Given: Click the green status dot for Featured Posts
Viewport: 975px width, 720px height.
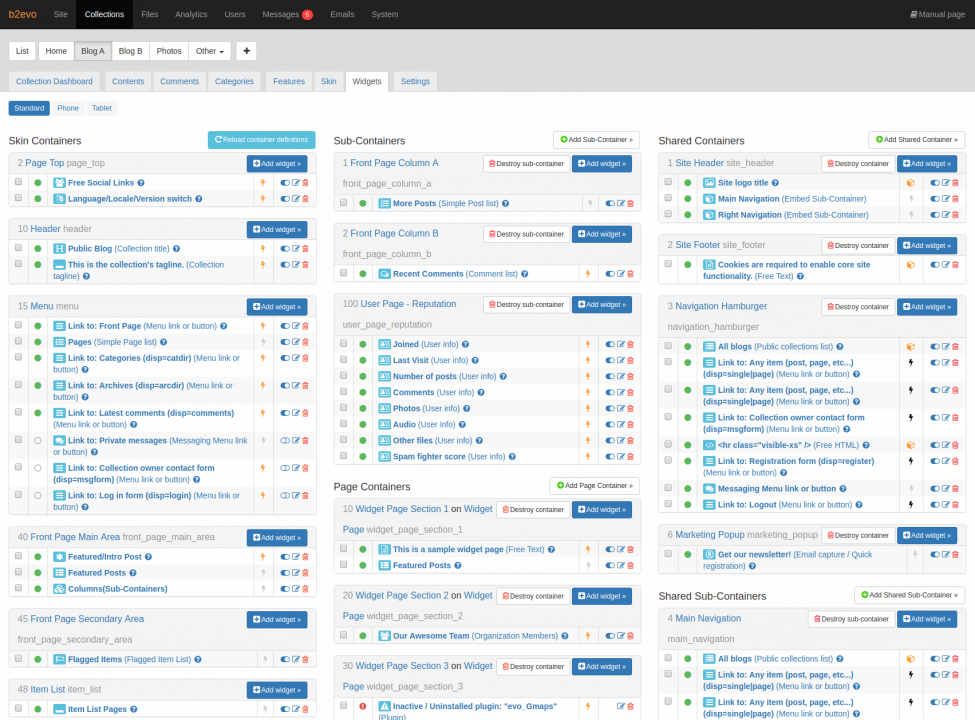Looking at the screenshot, I should tap(38, 571).
